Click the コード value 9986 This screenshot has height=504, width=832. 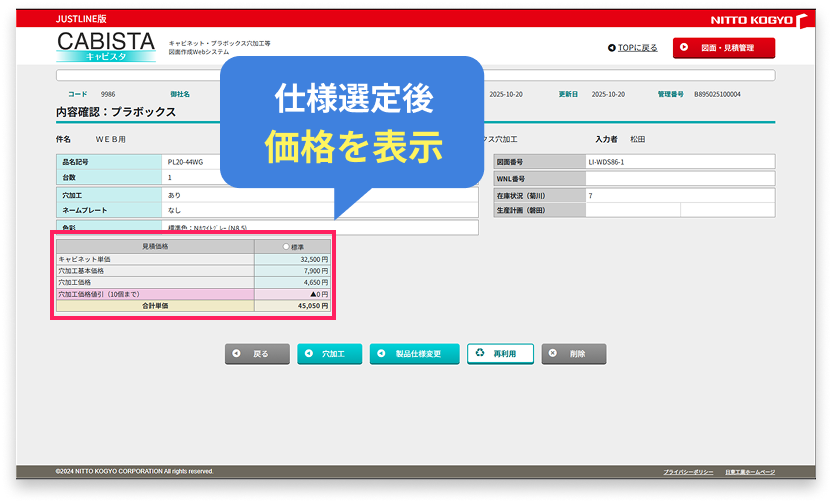(x=108, y=94)
